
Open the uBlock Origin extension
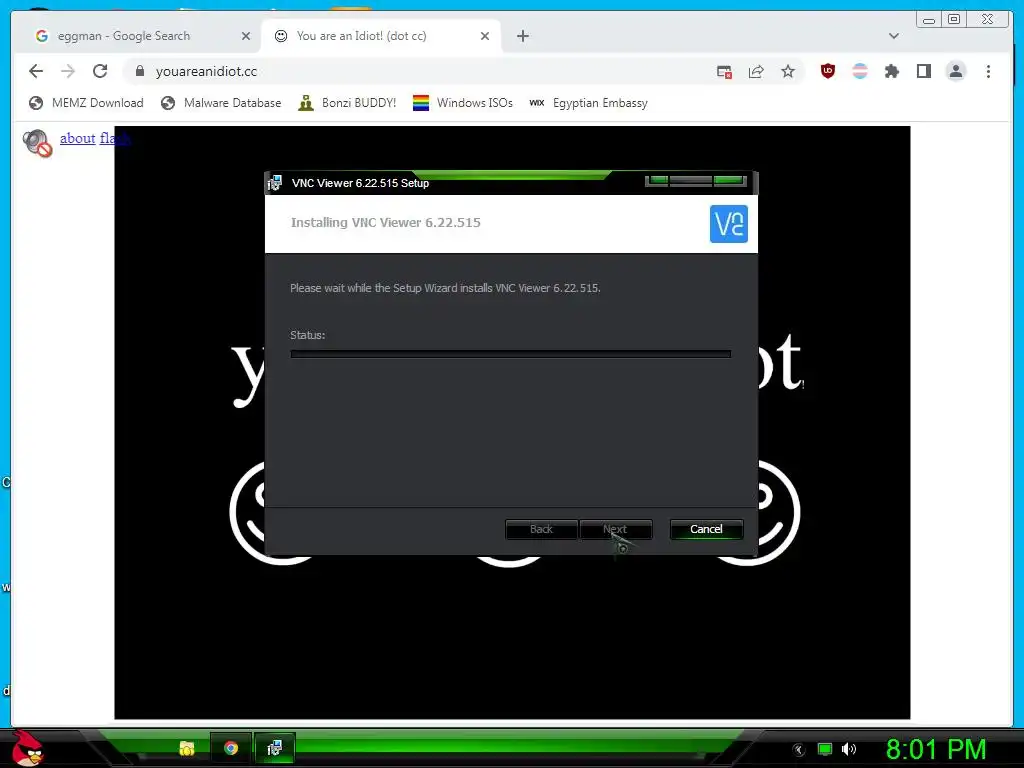tap(827, 71)
